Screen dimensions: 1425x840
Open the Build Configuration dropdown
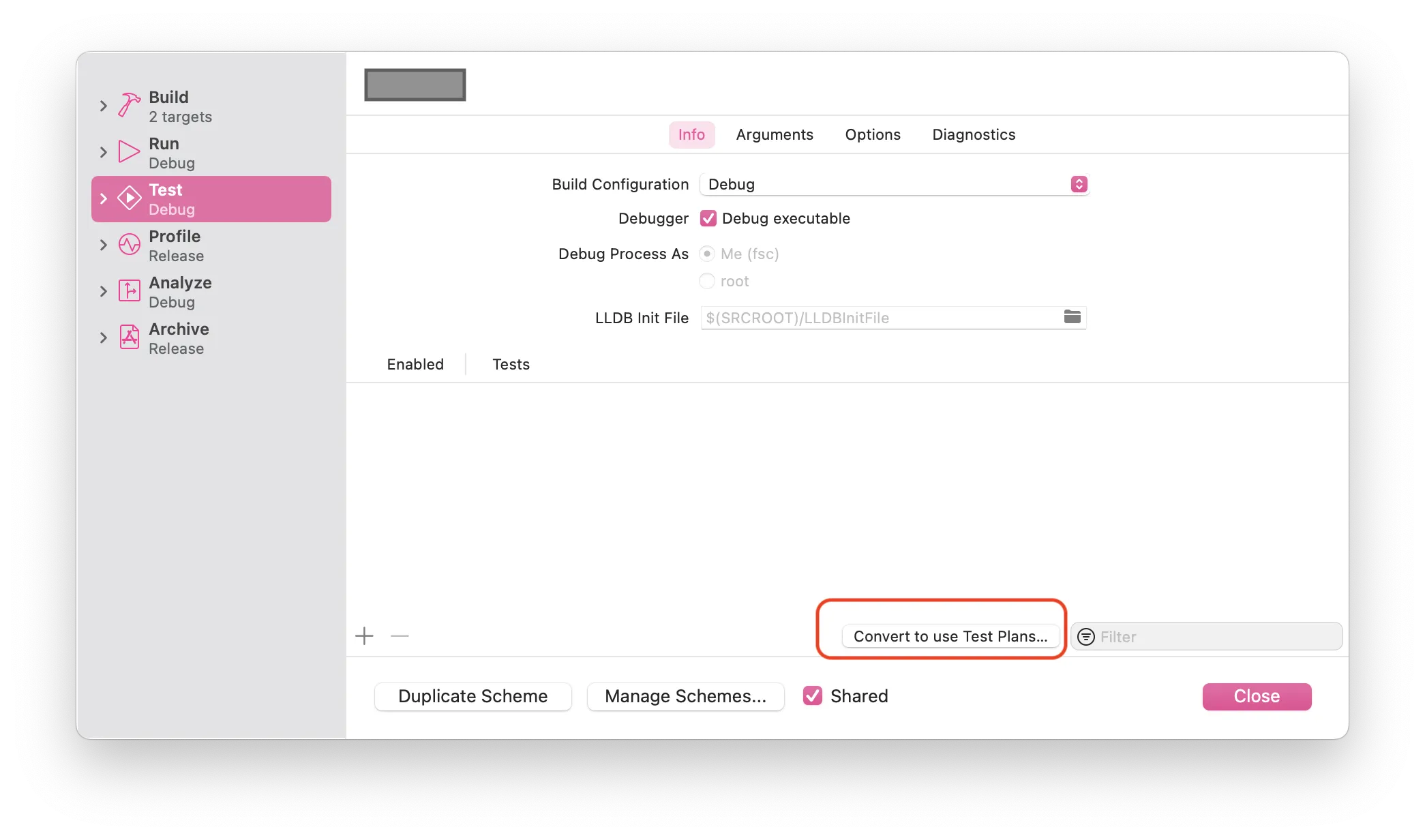point(894,184)
